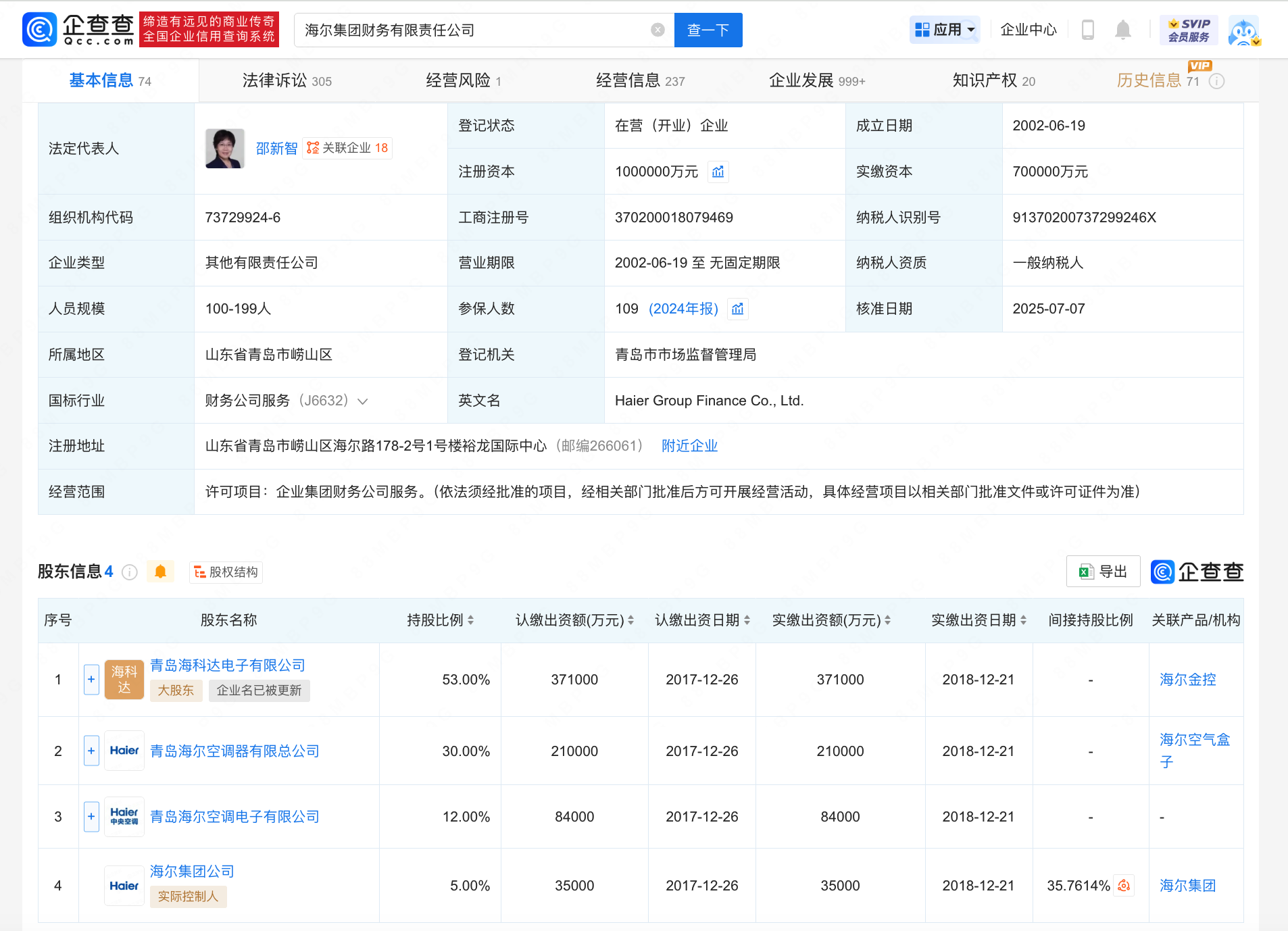Switch to 历史信息 tab

click(x=1158, y=81)
